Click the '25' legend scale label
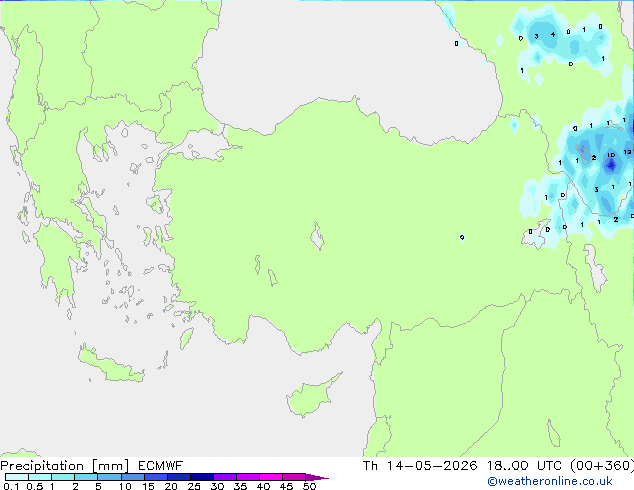 (x=194, y=486)
